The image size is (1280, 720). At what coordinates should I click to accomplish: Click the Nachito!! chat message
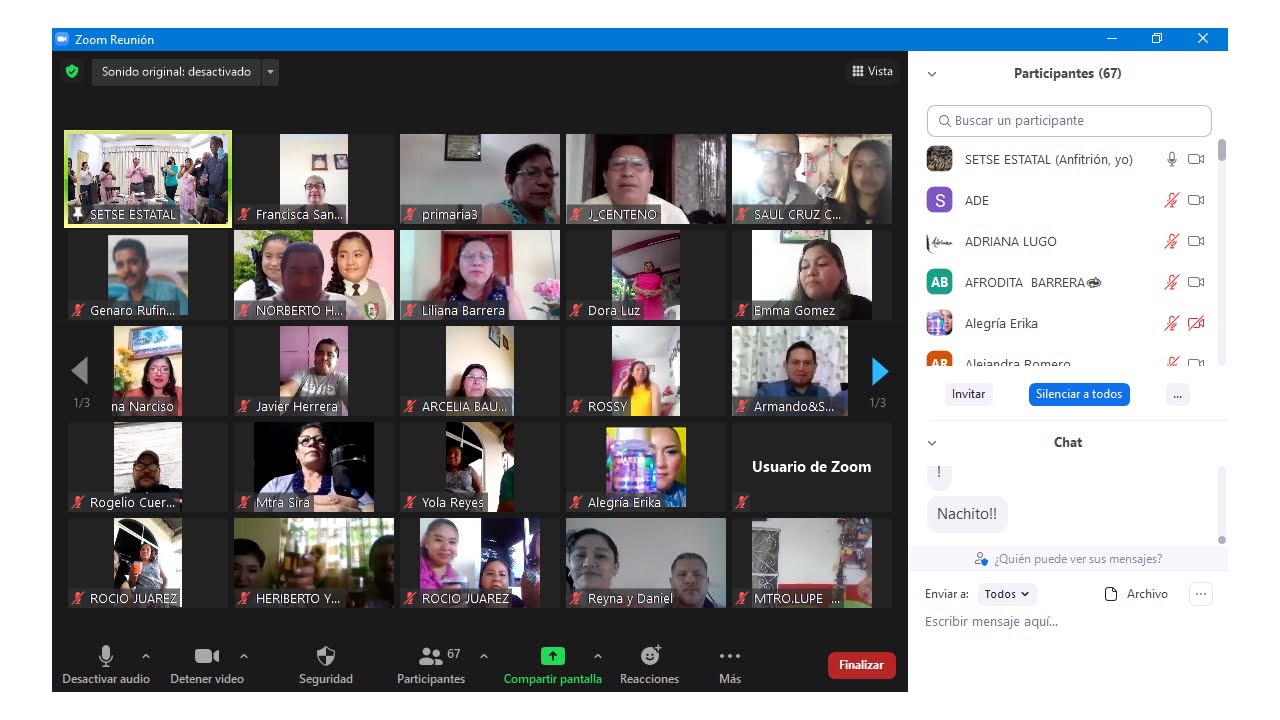tap(967, 514)
